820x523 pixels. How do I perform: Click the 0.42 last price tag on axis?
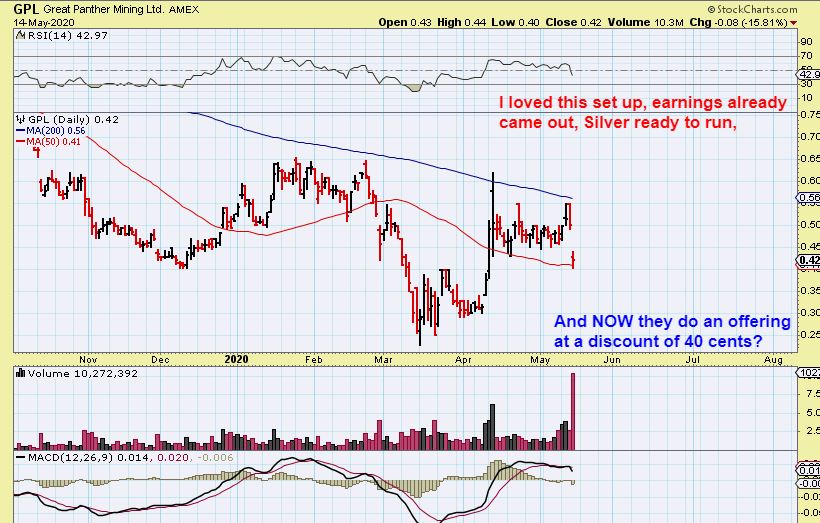(808, 260)
